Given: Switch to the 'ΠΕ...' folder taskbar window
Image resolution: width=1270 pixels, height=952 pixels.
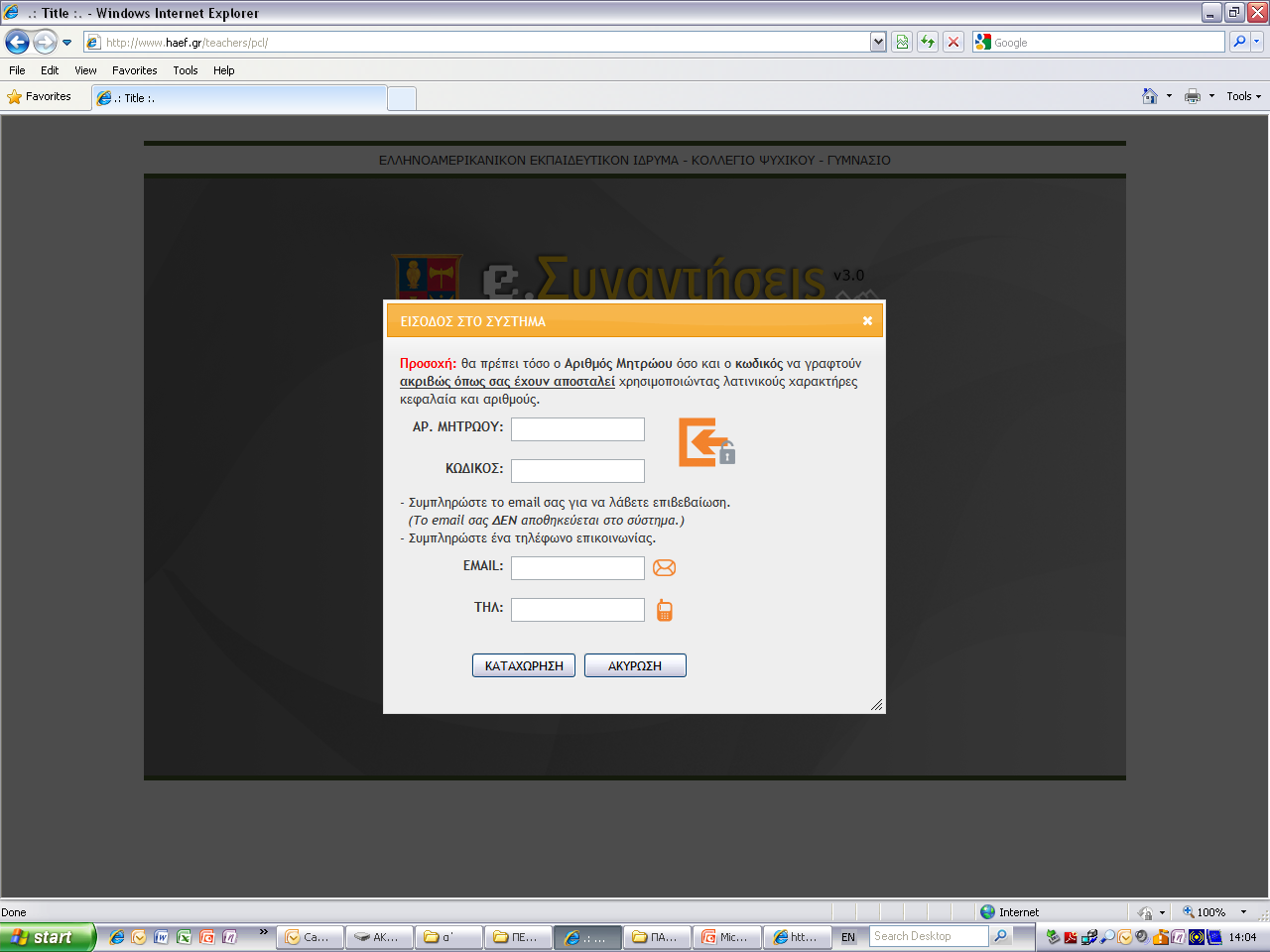Looking at the screenshot, I should pos(519,937).
